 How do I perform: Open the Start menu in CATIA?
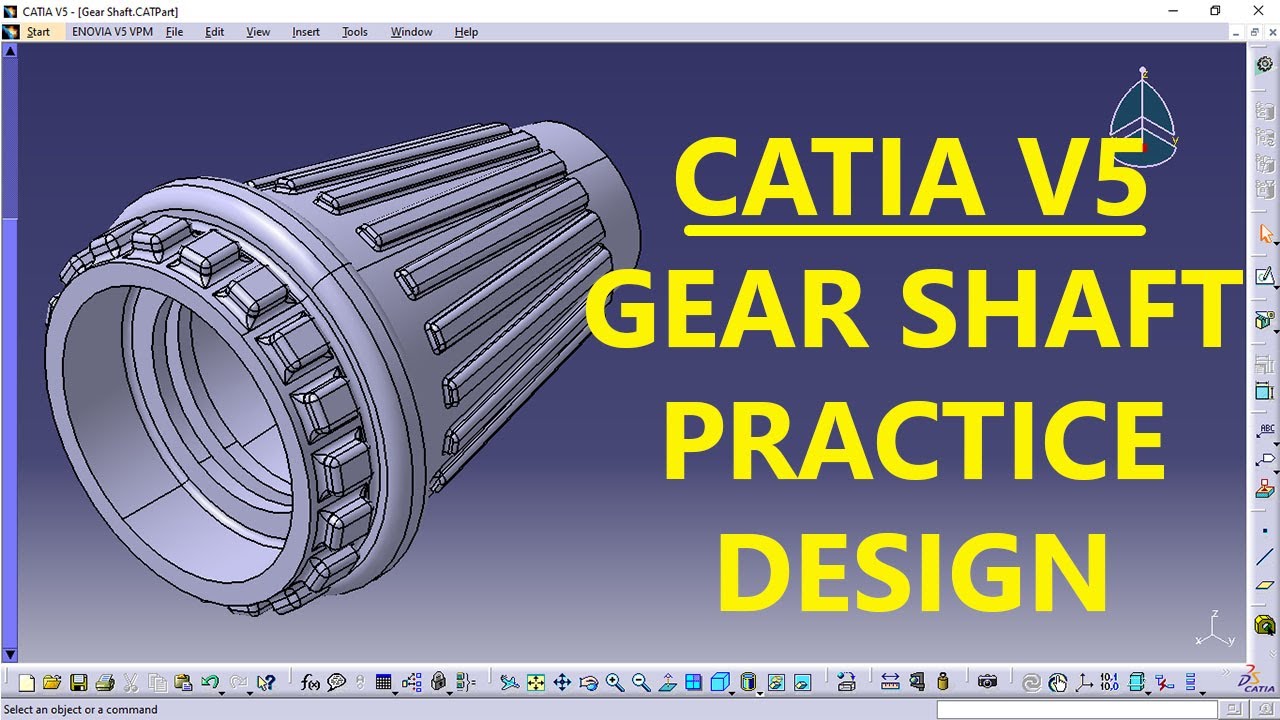38,32
